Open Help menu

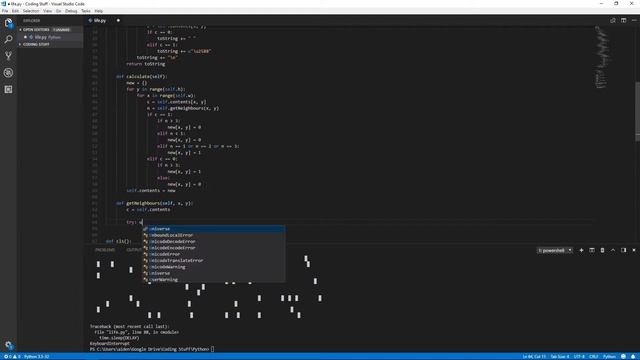coord(99,11)
